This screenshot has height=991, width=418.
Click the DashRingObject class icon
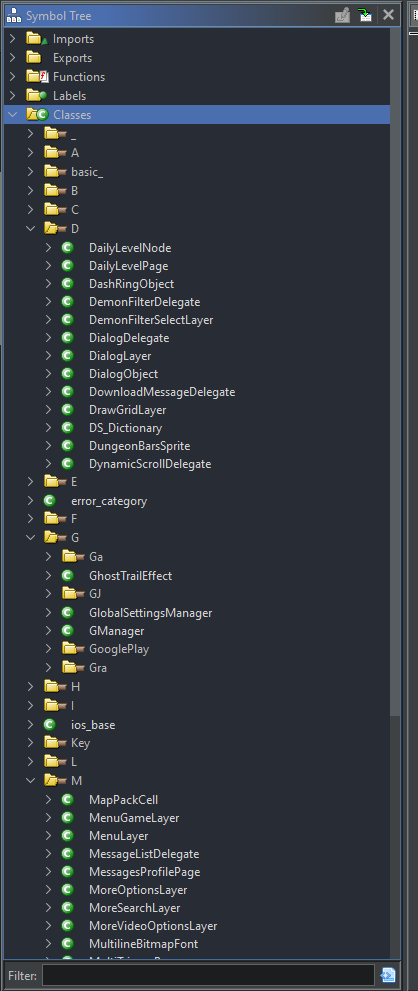click(x=68, y=284)
